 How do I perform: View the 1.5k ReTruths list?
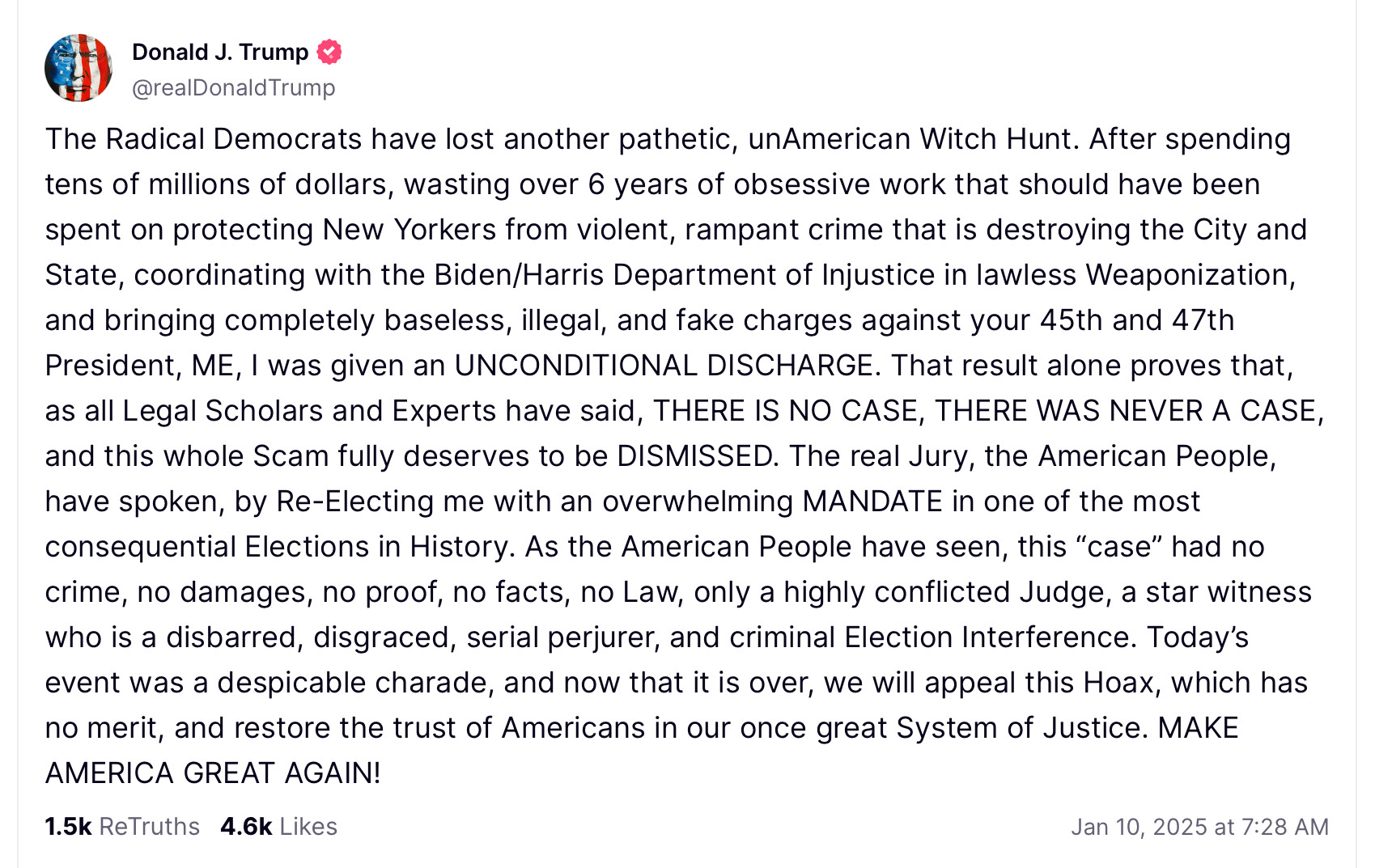(x=122, y=826)
